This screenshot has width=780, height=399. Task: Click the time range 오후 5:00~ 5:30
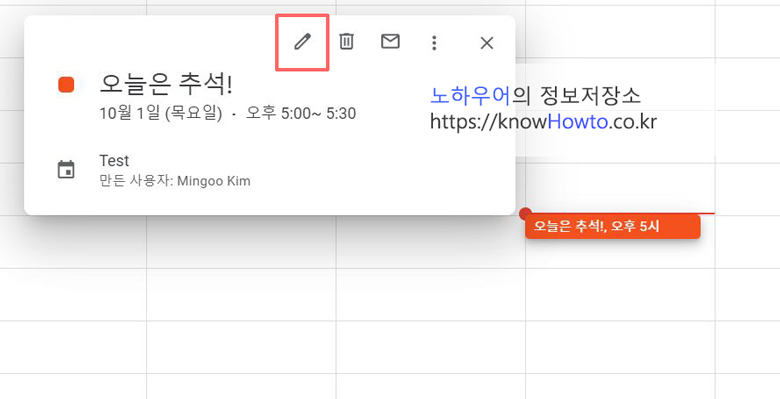pos(301,113)
